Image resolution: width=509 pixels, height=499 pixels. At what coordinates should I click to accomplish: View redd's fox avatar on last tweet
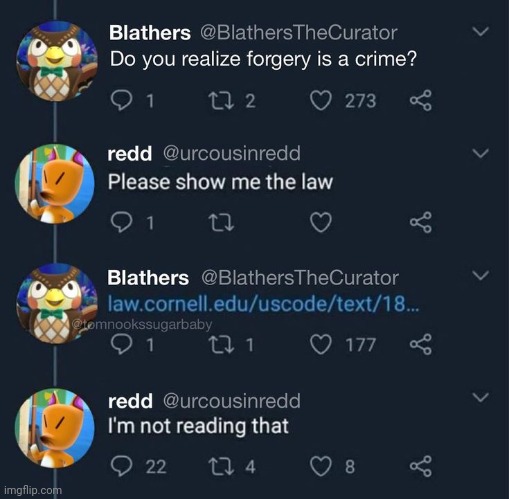click(54, 428)
